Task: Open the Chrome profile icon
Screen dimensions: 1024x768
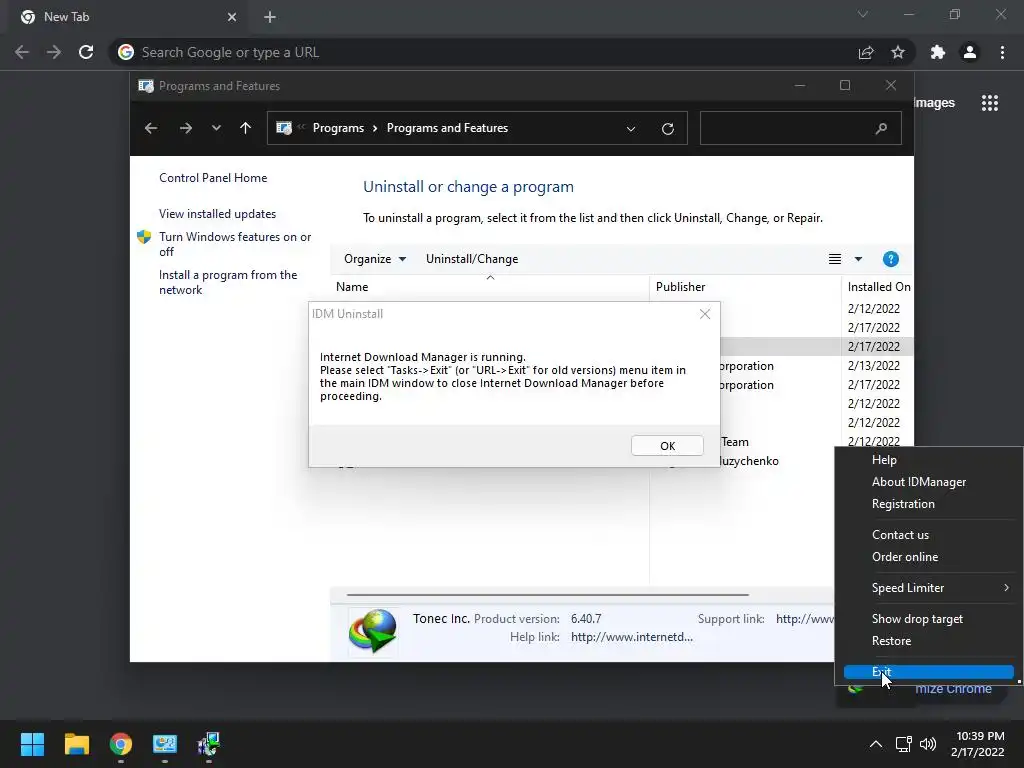Action: pos(970,52)
